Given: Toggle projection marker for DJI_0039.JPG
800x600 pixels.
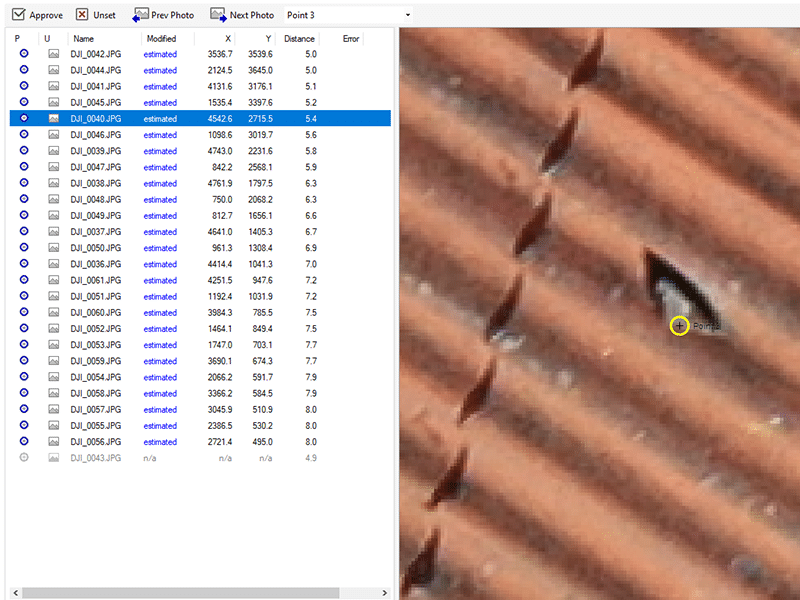Looking at the screenshot, I should click(x=24, y=151).
